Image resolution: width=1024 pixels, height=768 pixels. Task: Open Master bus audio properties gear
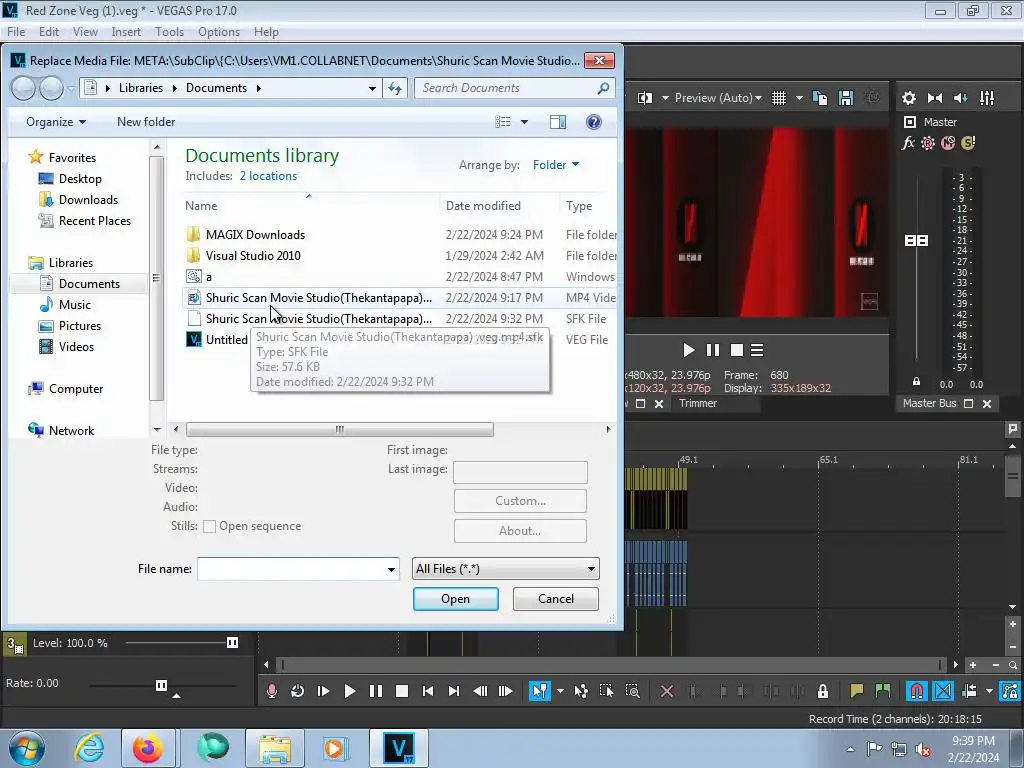pyautogui.click(x=908, y=98)
